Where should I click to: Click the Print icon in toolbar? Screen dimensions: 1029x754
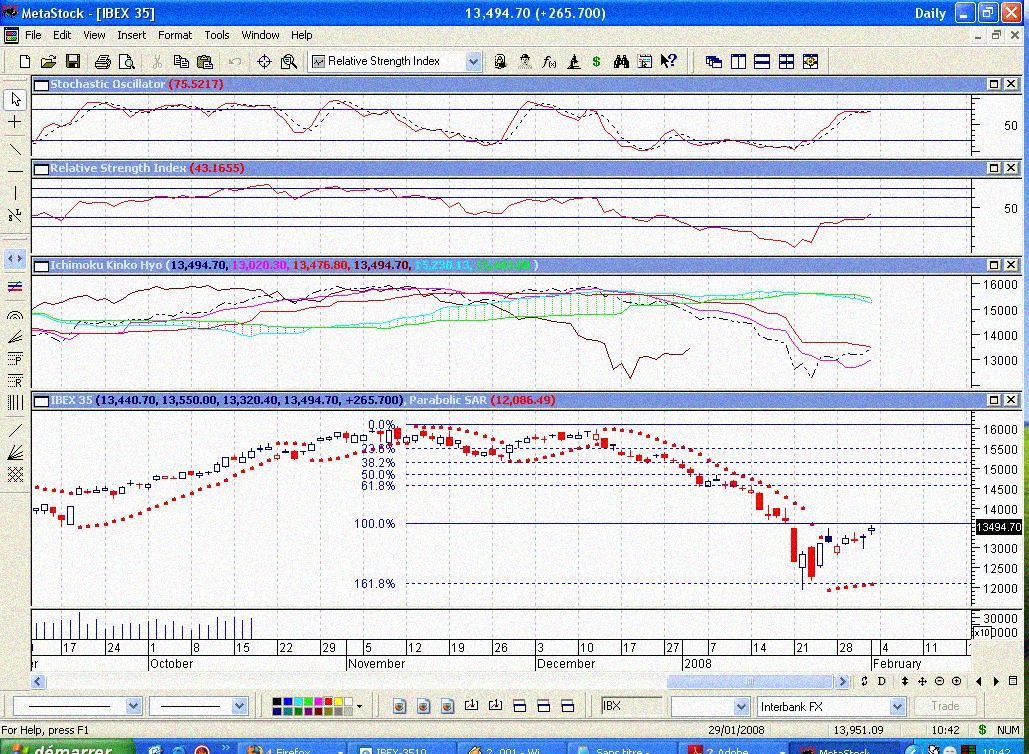[x=103, y=62]
